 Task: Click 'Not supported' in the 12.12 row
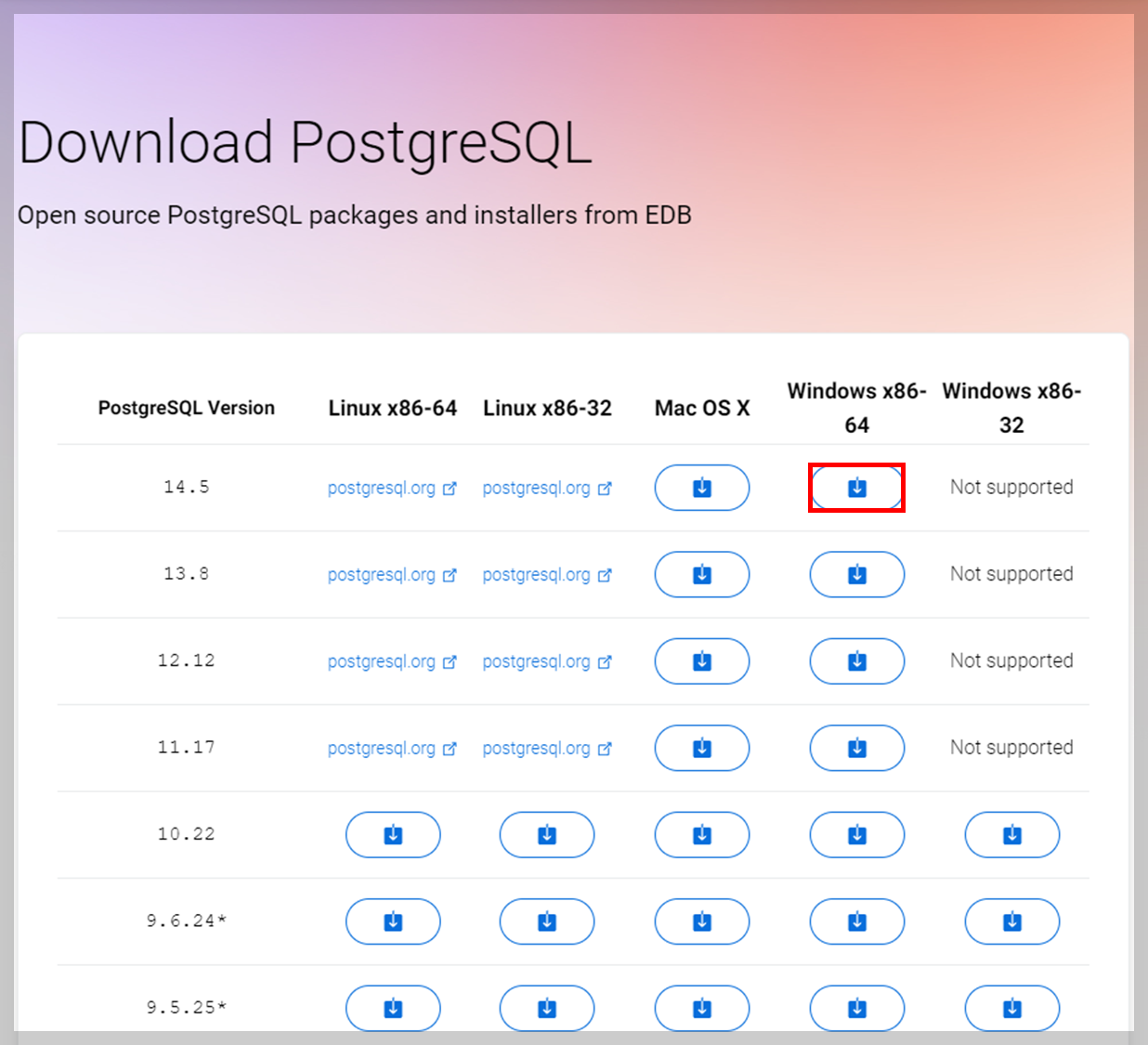(x=1011, y=660)
